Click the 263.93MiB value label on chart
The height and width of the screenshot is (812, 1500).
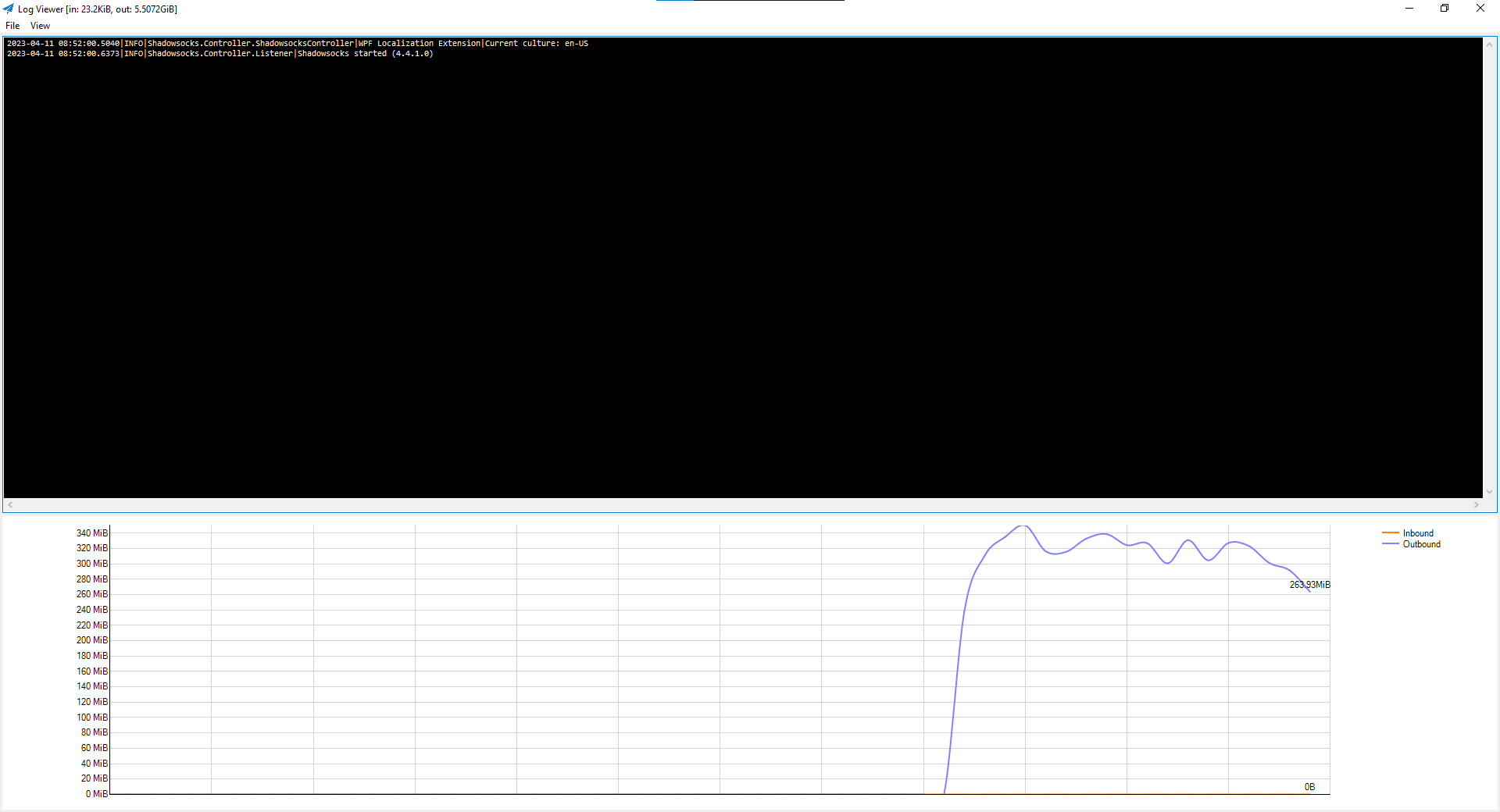pos(1309,583)
